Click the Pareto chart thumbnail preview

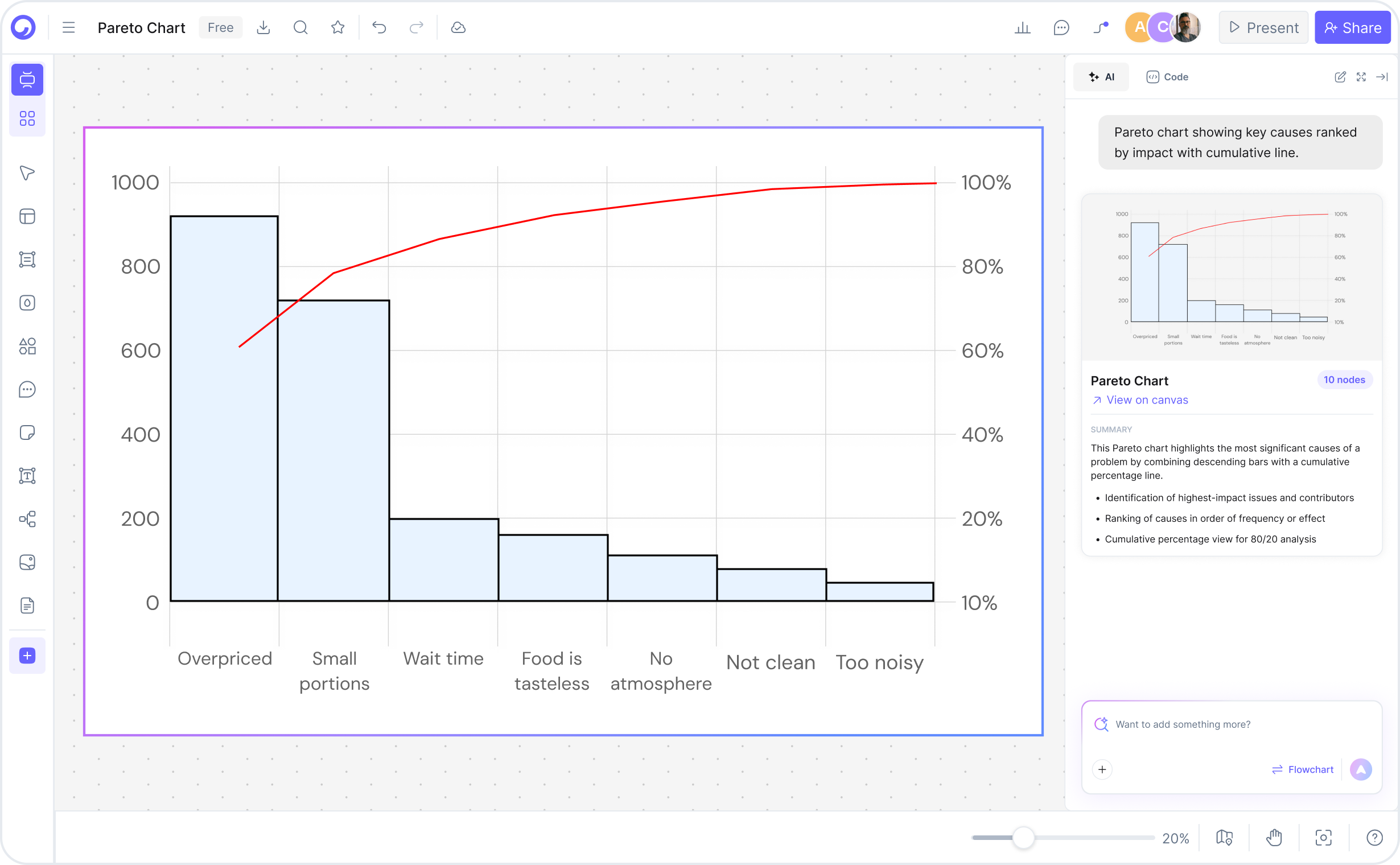1232,278
